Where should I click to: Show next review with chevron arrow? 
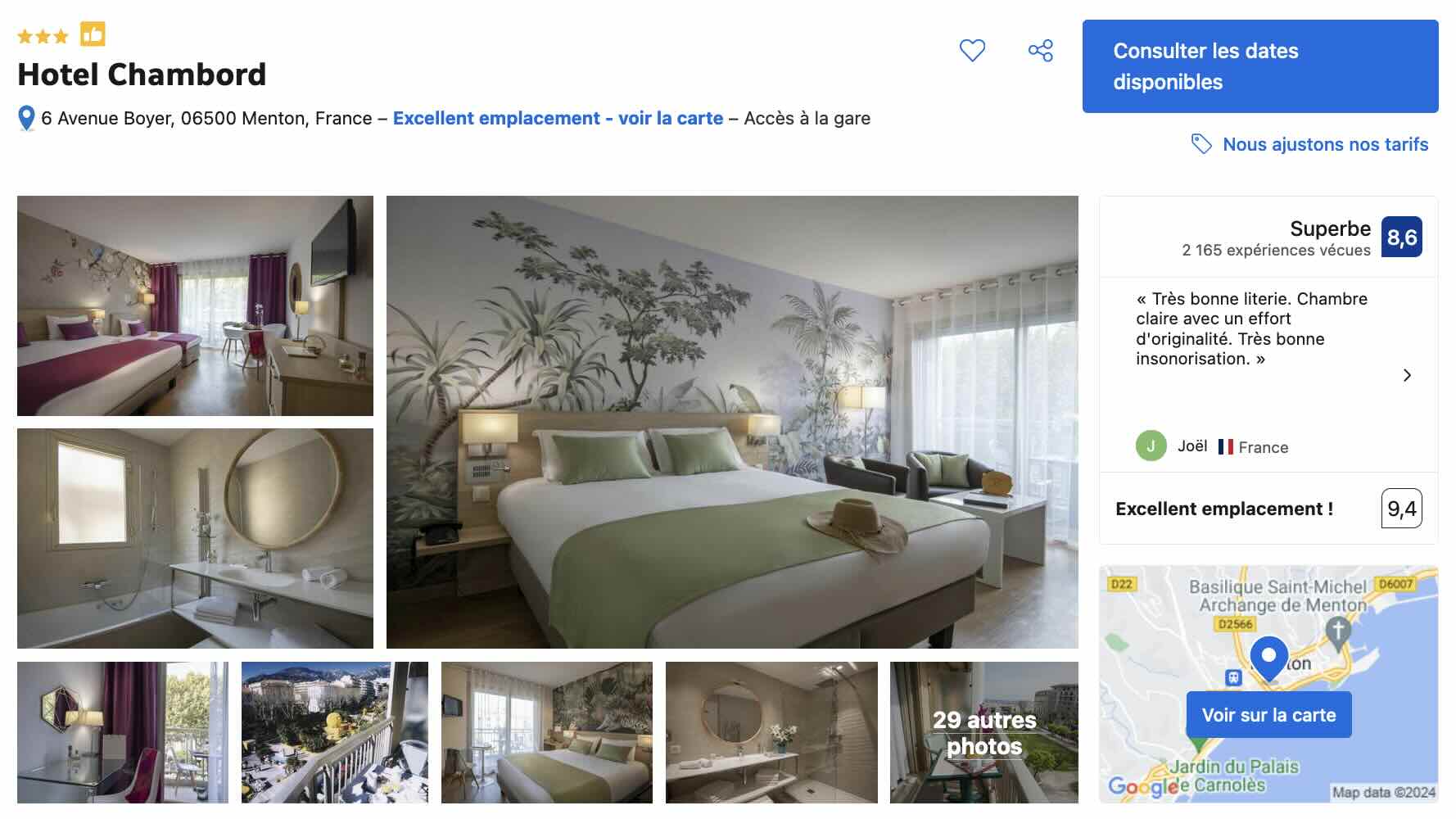click(x=1407, y=375)
